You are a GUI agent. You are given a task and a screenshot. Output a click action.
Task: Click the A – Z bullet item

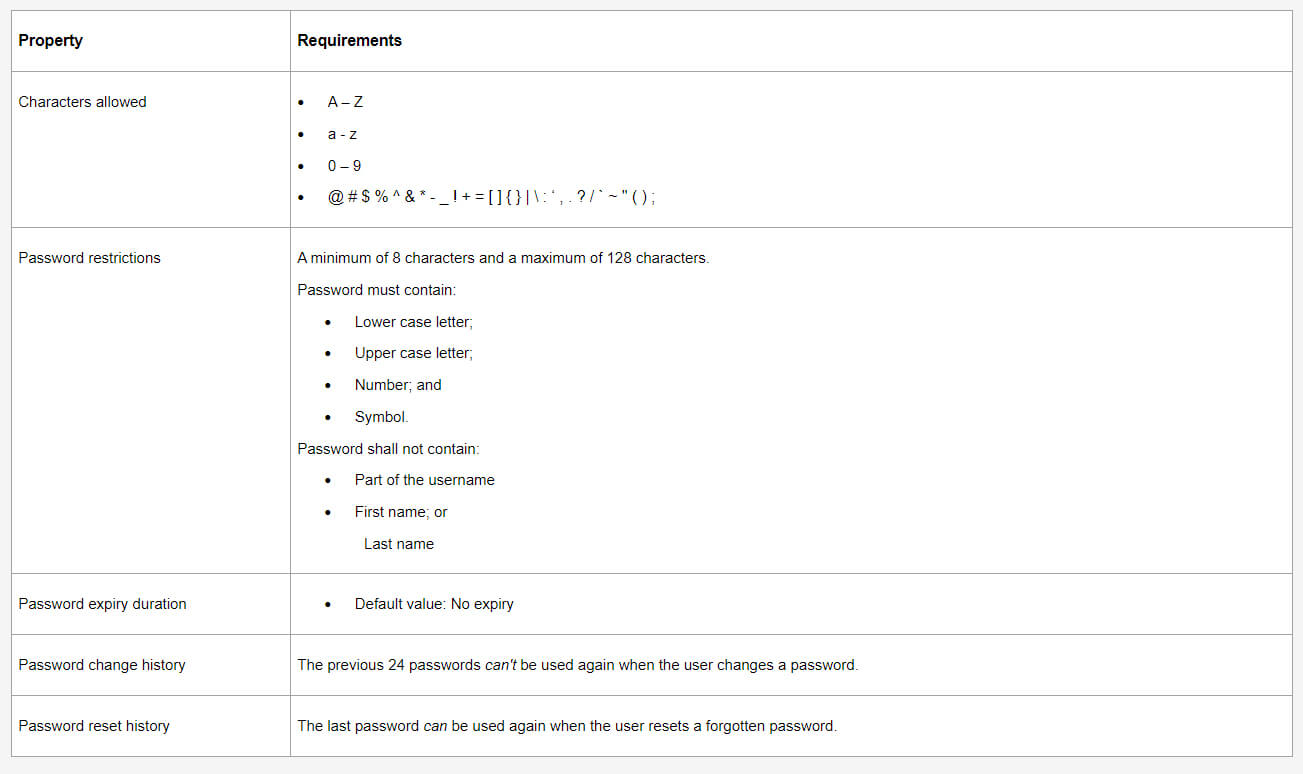pos(345,102)
